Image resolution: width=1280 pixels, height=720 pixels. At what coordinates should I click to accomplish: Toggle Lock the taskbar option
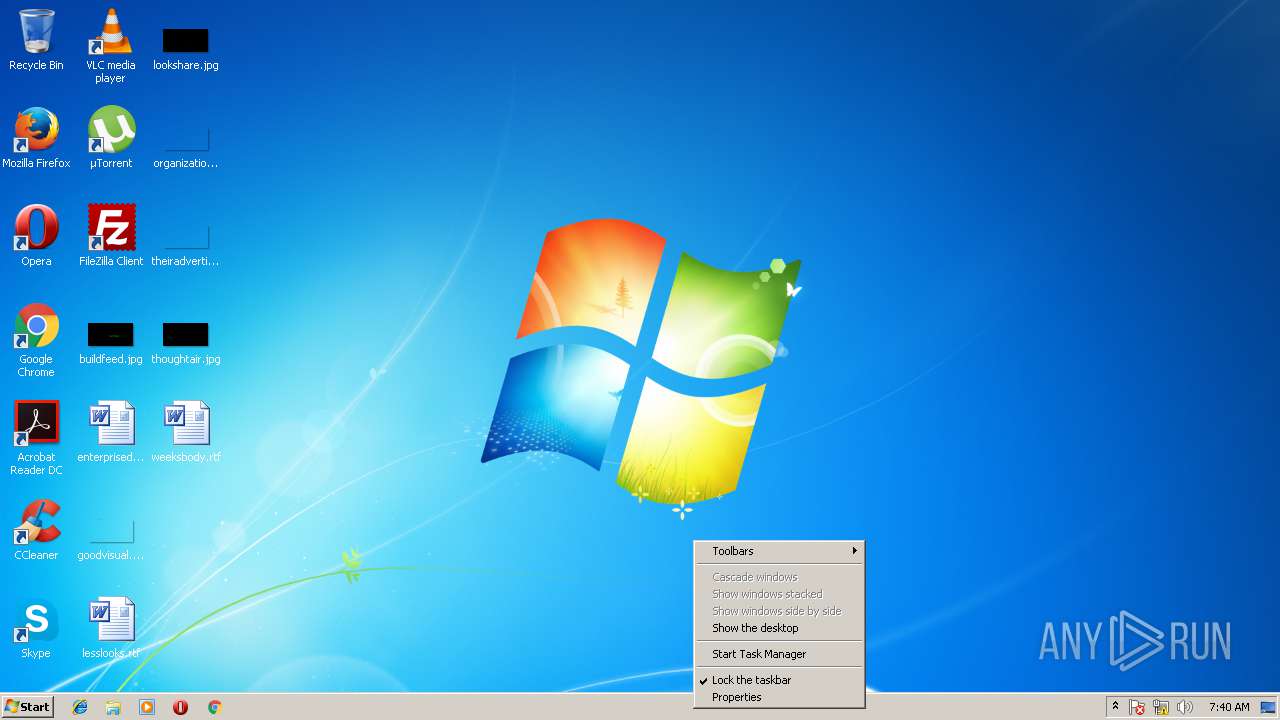[x=779, y=680]
